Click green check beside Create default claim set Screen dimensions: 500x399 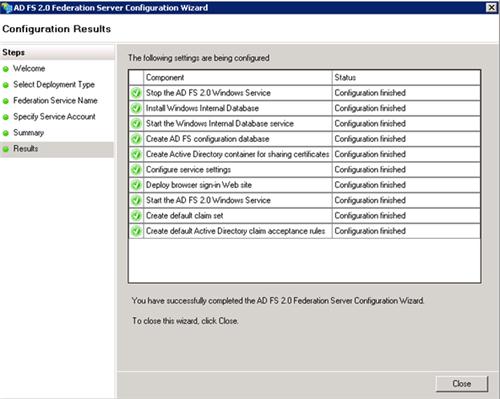(136, 215)
